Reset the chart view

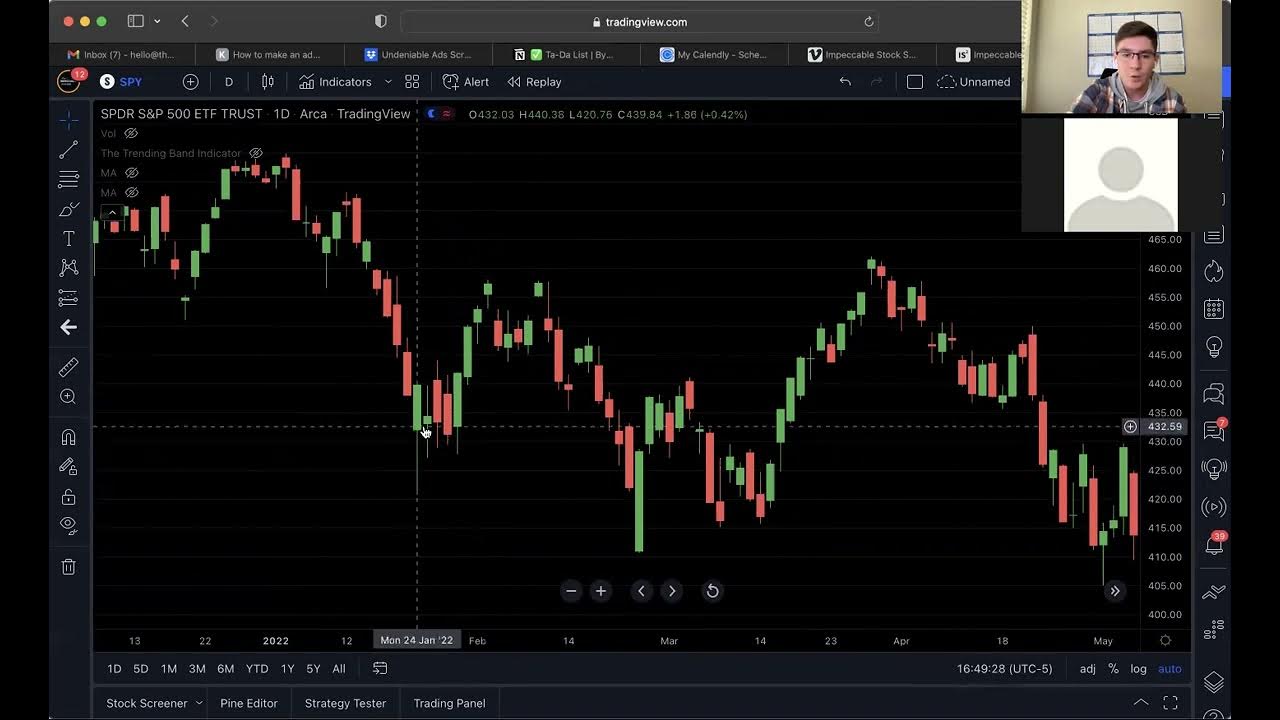coord(712,591)
